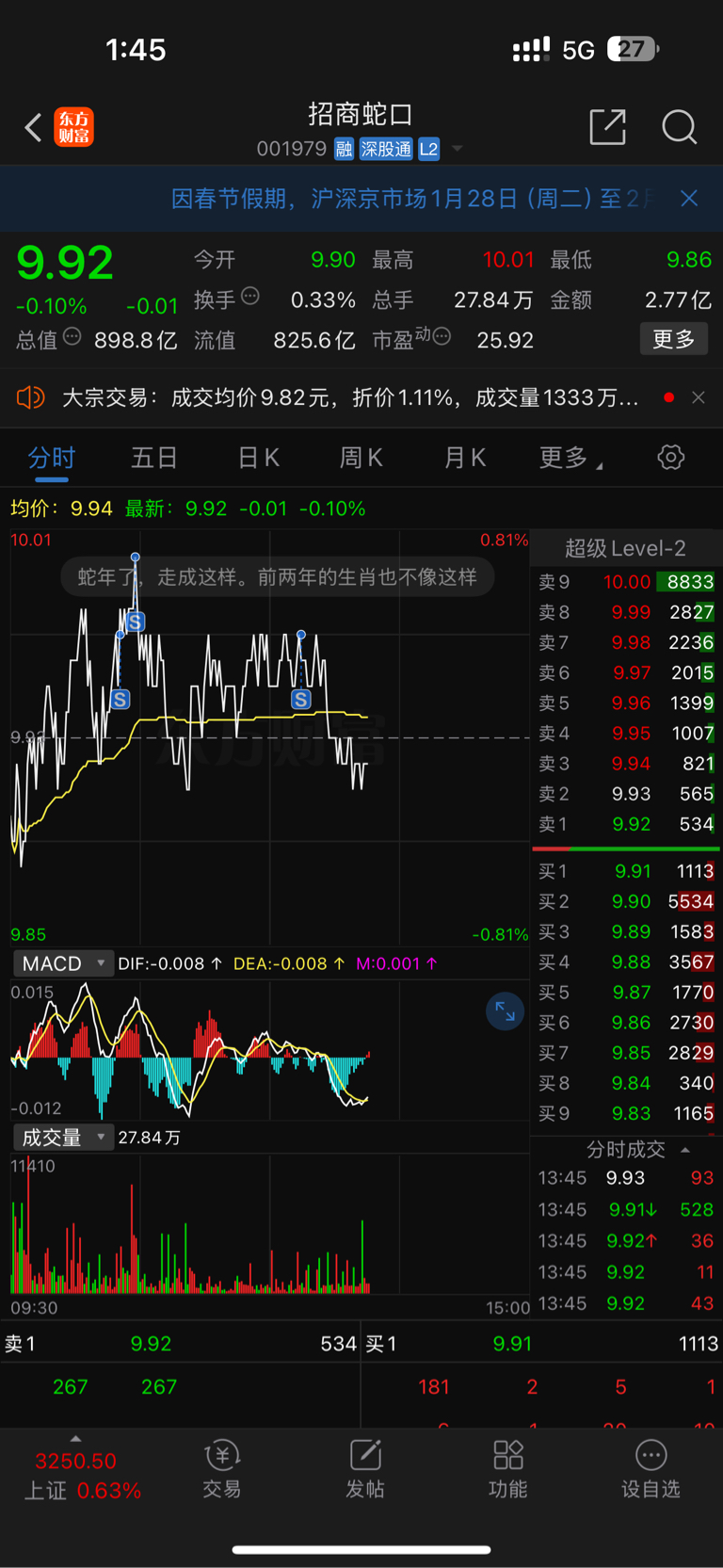
Task: Tap the 总值 info circle icon
Action: pyautogui.click(x=72, y=337)
